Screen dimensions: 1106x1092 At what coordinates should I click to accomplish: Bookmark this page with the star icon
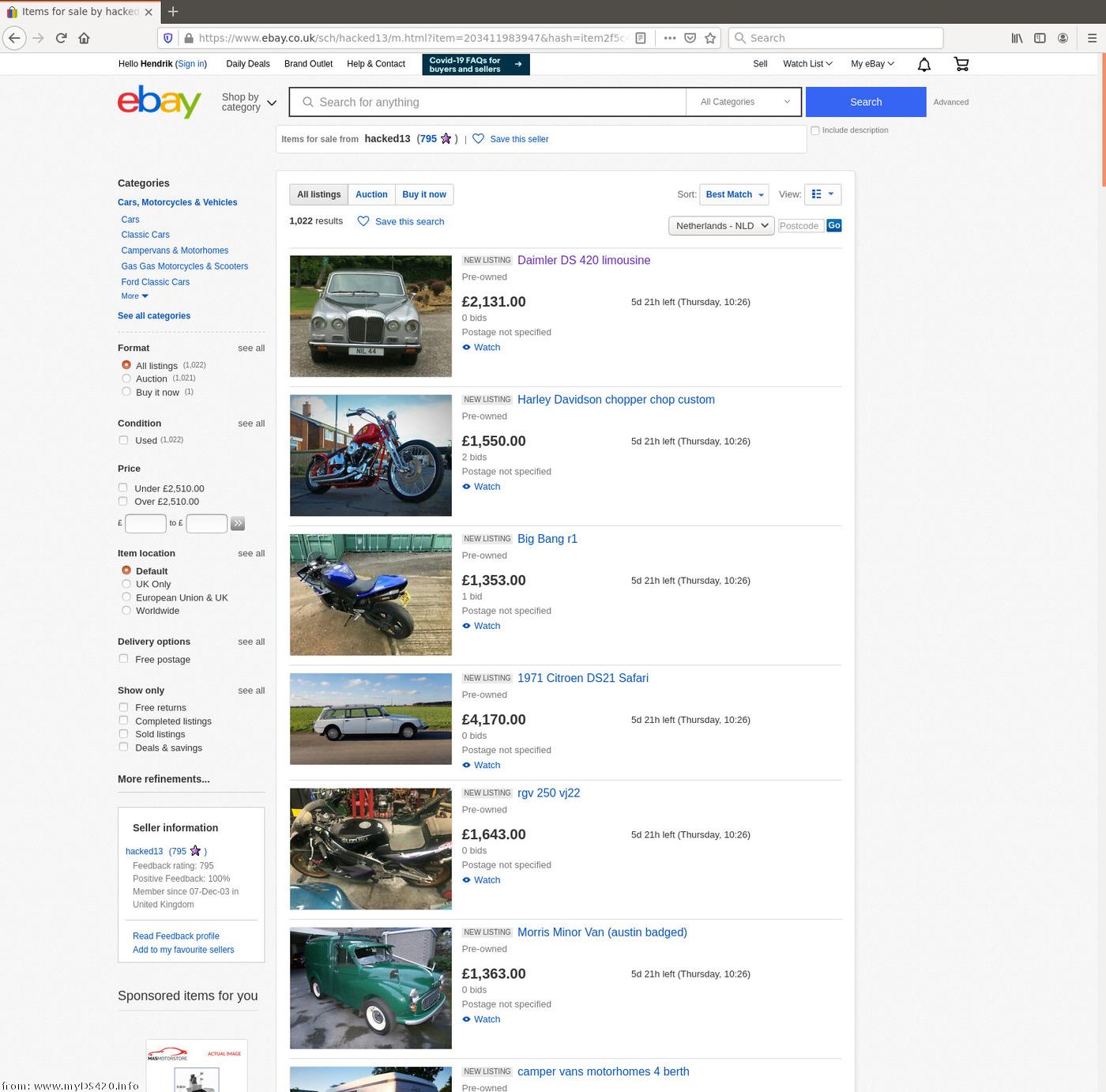pyautogui.click(x=710, y=38)
